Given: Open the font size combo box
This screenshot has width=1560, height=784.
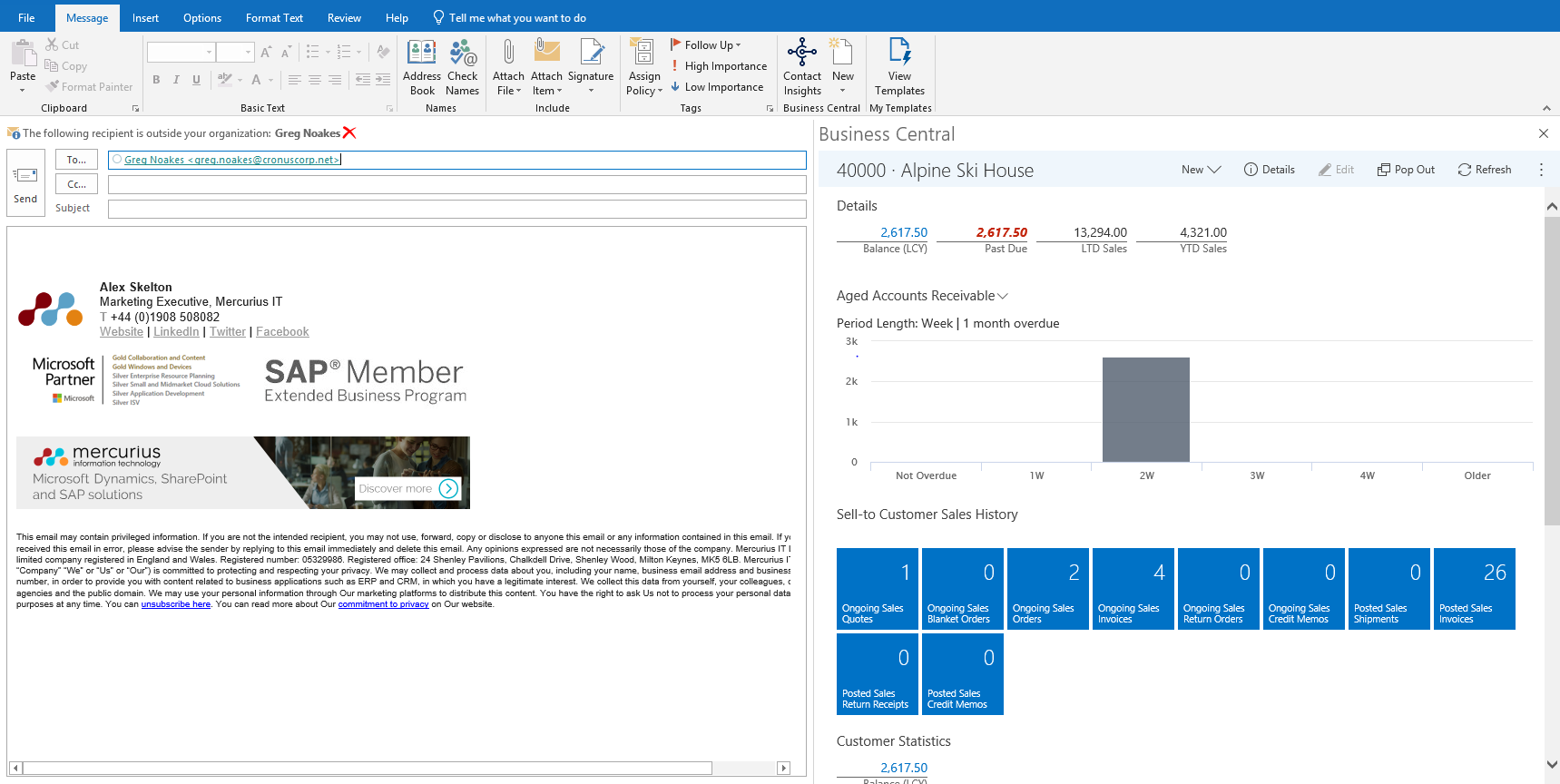Looking at the screenshot, I should click(x=235, y=52).
